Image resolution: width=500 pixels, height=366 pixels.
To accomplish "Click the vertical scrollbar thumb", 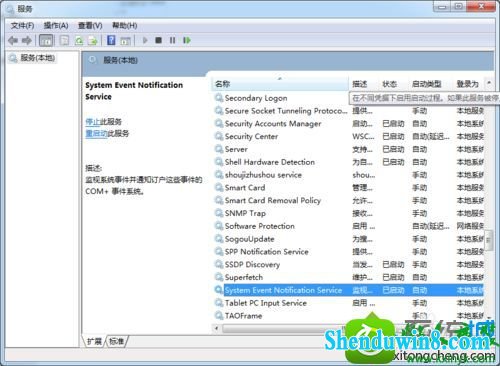I will click(x=489, y=239).
